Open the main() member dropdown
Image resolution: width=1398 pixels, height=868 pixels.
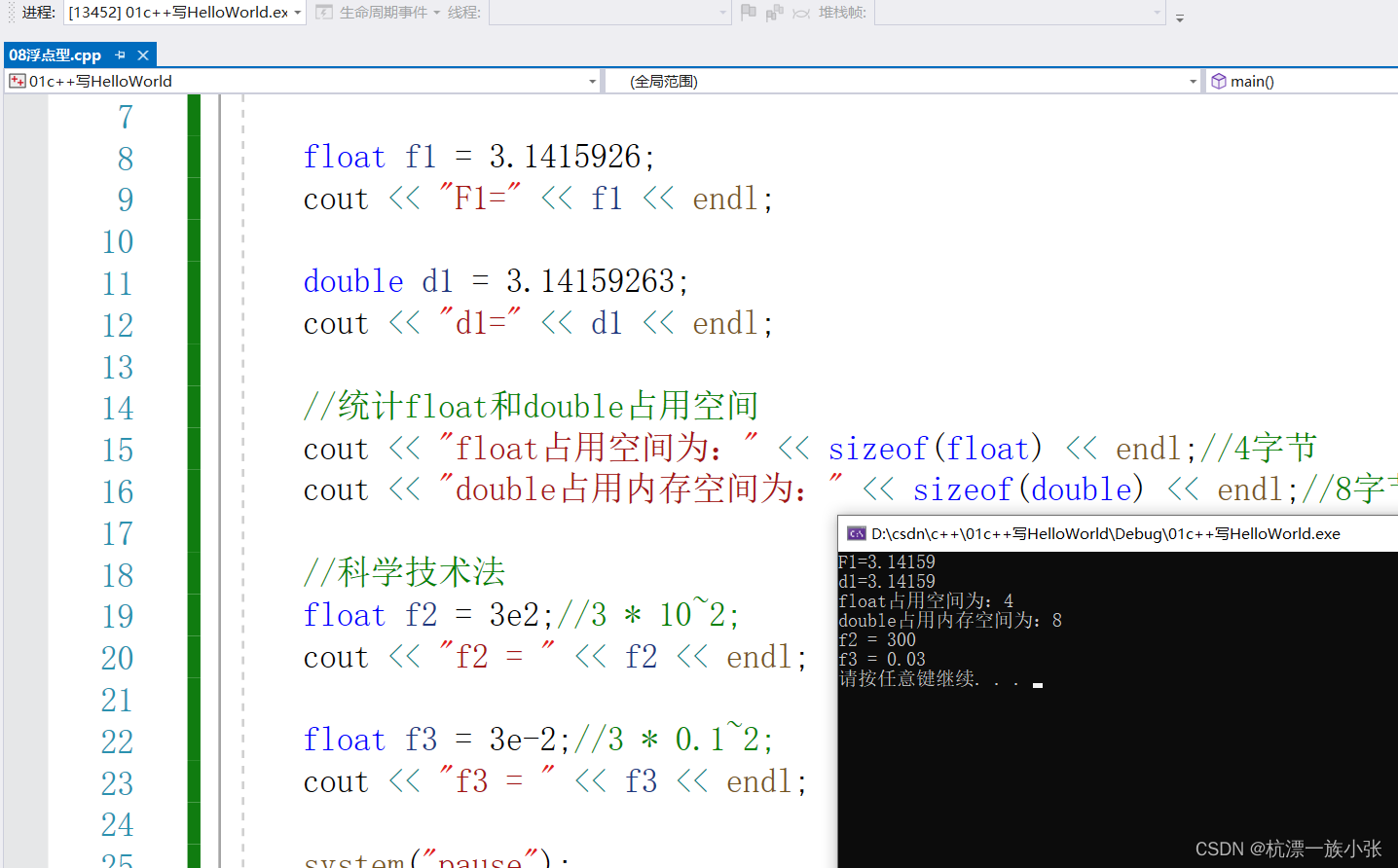tap(1303, 82)
